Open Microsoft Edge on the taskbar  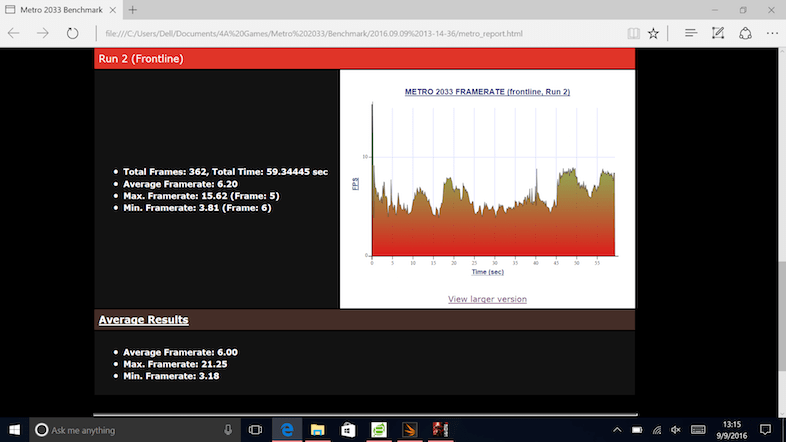287,430
